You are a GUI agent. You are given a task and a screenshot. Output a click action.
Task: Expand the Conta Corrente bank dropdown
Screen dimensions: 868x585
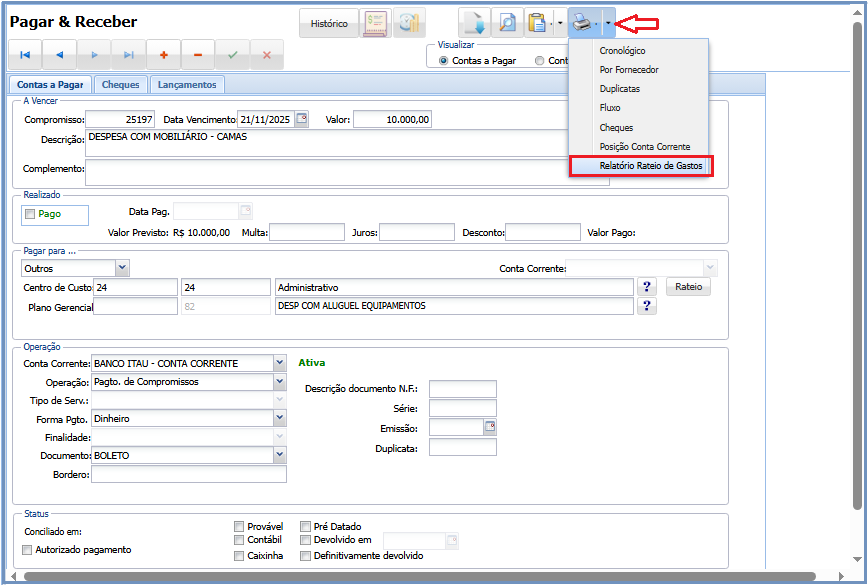[279, 363]
